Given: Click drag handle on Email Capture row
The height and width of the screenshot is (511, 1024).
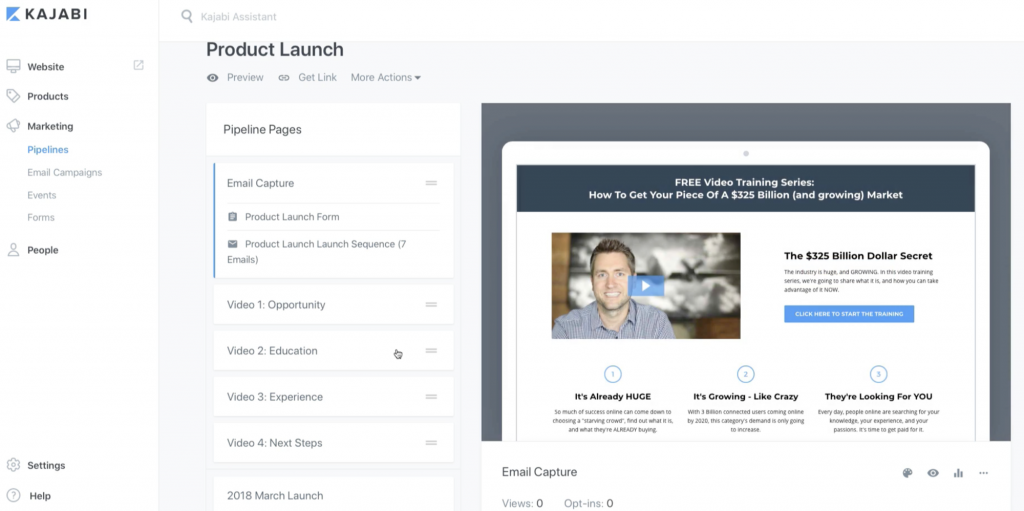Looking at the screenshot, I should tap(431, 183).
